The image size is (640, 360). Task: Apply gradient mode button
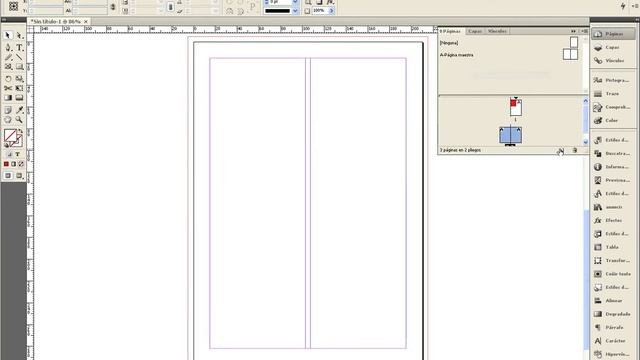coord(13,164)
